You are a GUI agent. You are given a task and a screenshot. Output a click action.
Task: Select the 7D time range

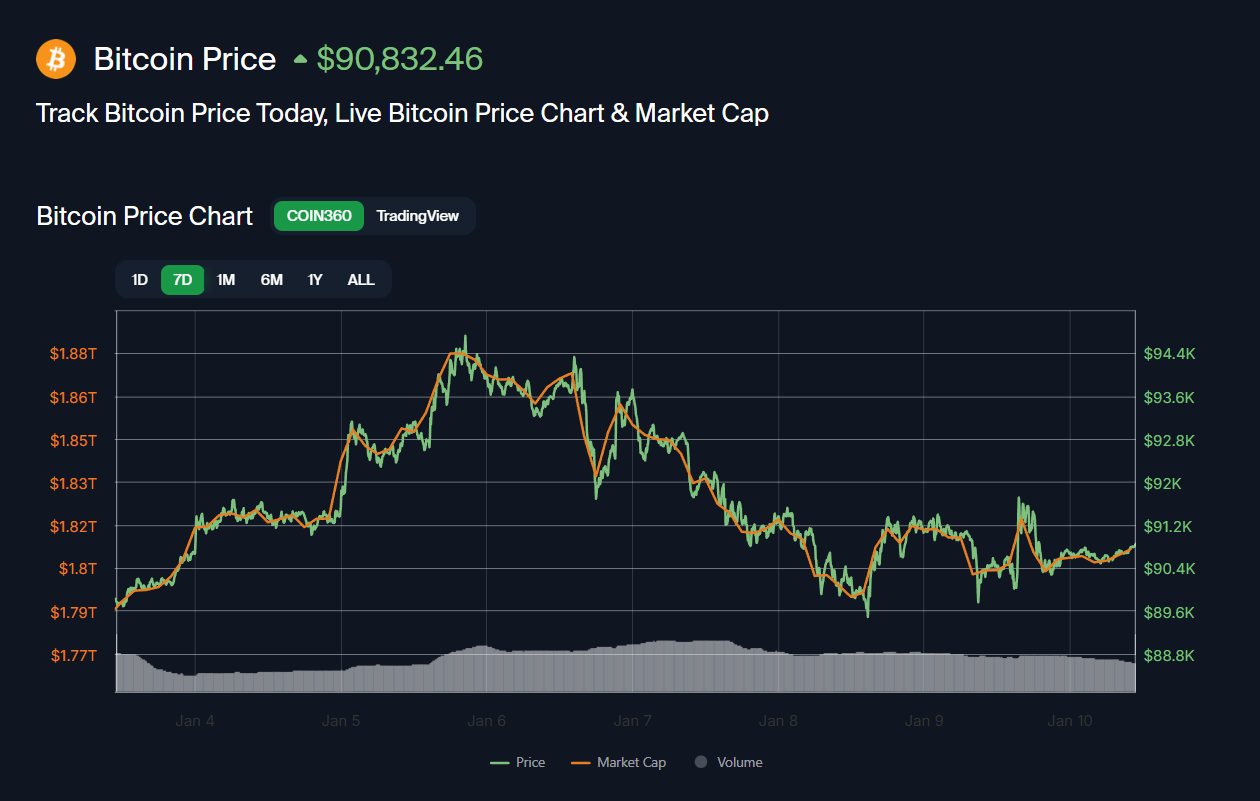pyautogui.click(x=183, y=279)
